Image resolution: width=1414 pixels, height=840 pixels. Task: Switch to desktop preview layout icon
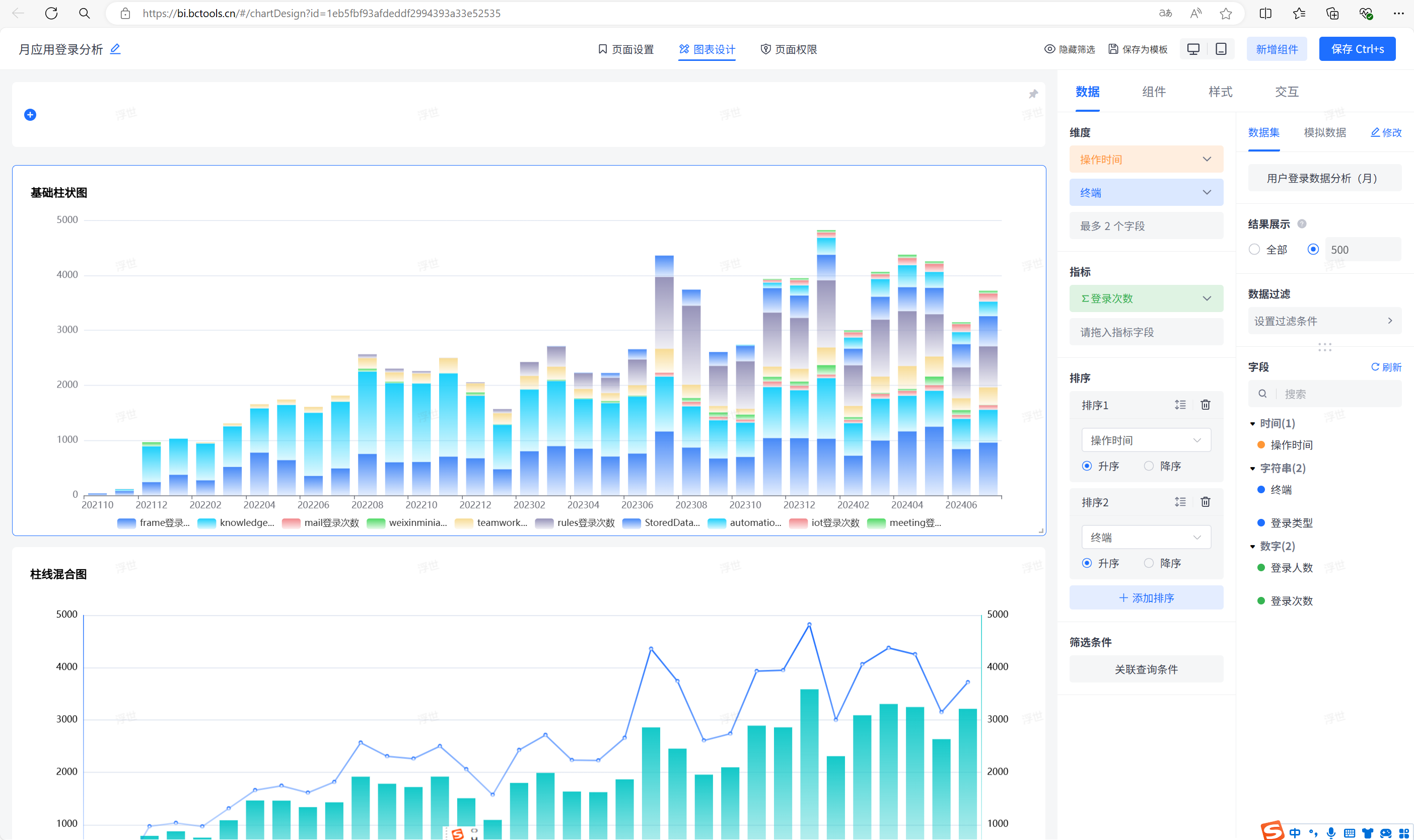1193,49
